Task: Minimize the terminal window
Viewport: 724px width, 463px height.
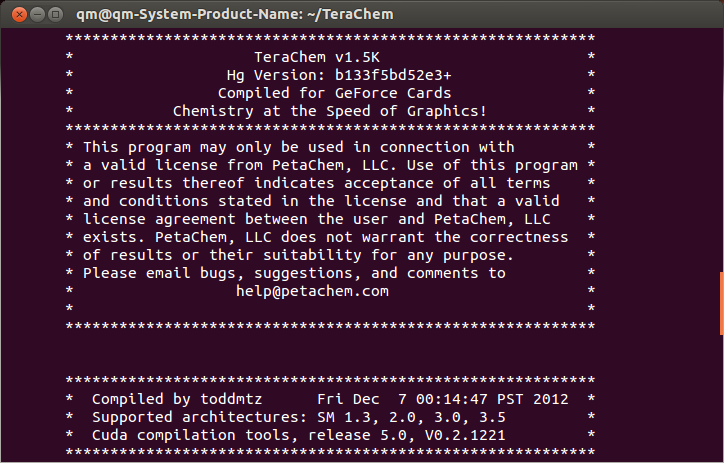Action: coord(37,14)
